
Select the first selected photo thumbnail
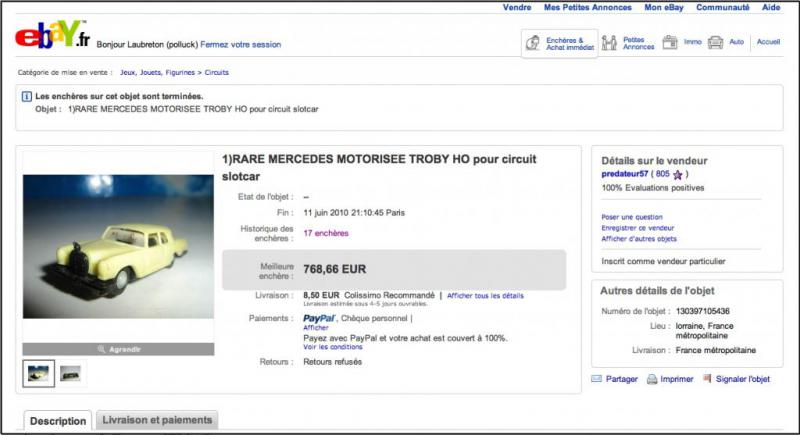point(39,374)
